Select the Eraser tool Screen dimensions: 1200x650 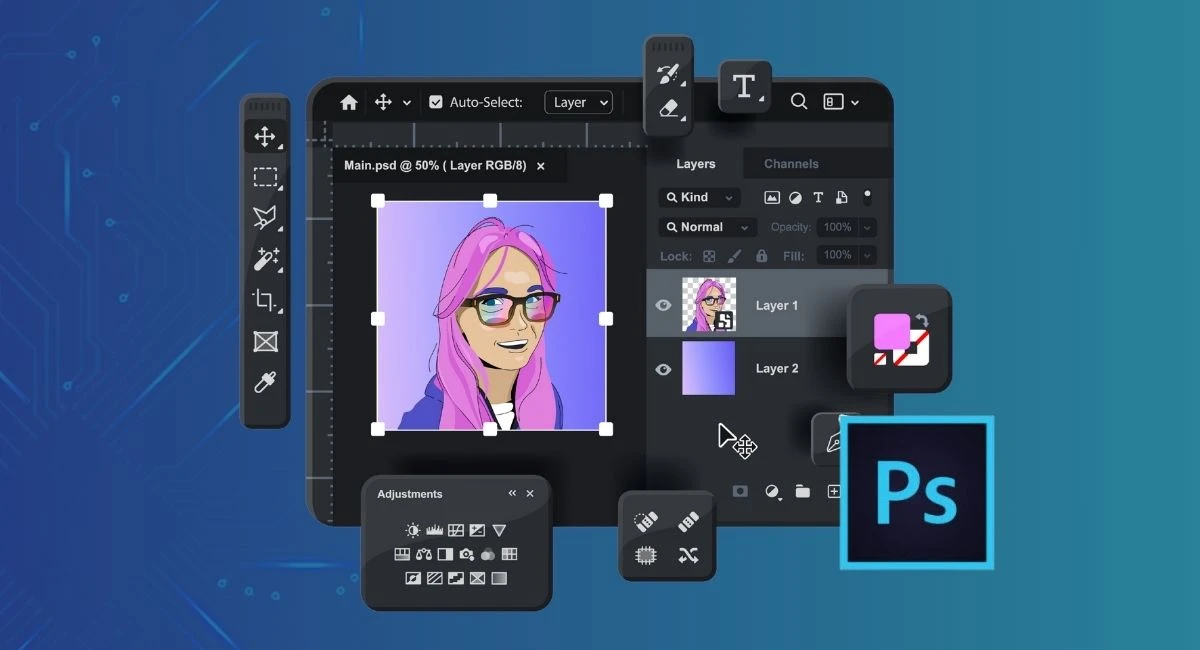pos(668,108)
